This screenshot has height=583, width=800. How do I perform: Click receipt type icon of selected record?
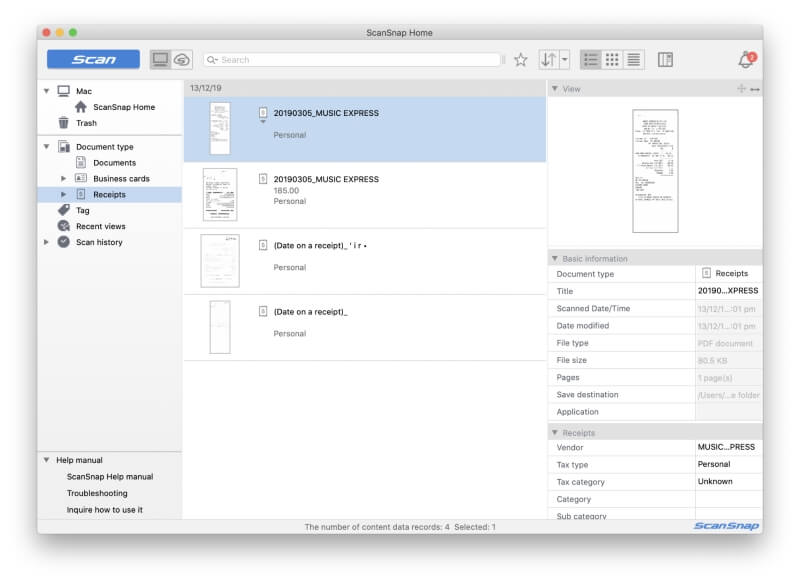[x=263, y=113]
